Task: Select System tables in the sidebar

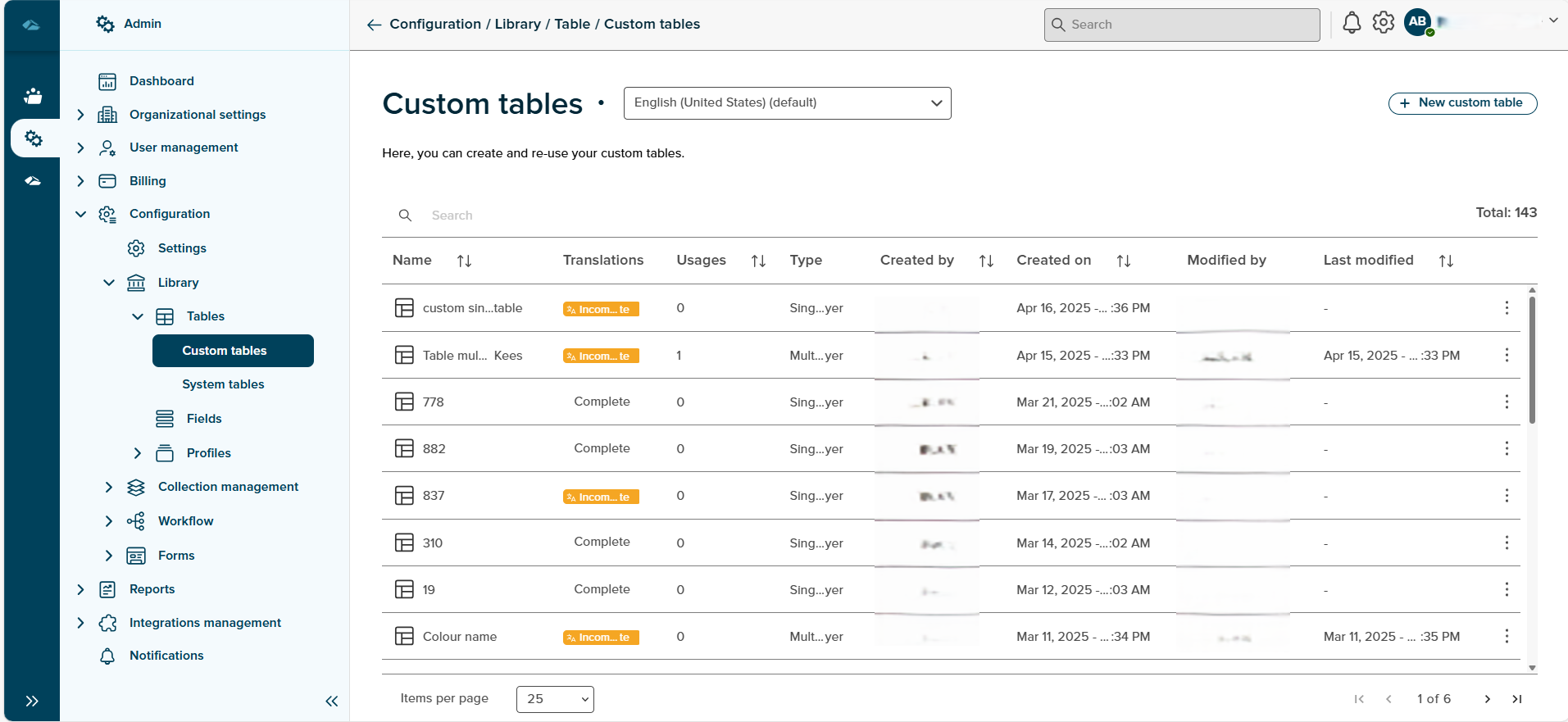Action: (x=223, y=384)
